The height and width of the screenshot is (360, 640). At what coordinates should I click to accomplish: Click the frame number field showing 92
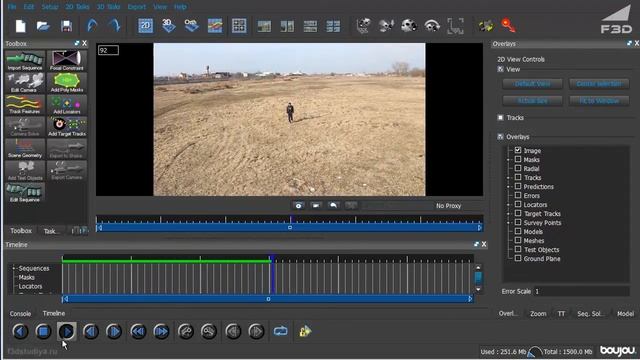point(108,50)
